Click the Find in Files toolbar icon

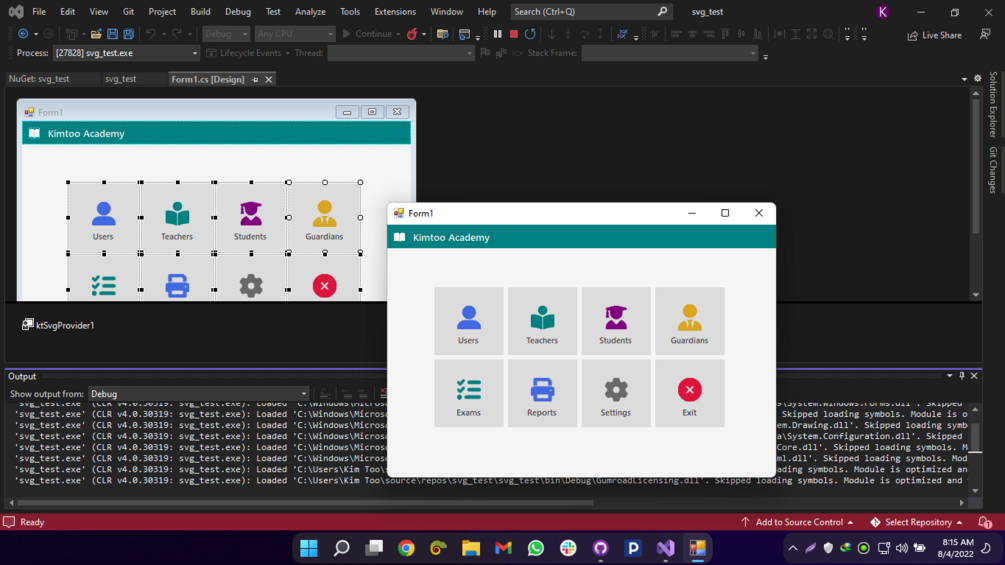click(442, 34)
